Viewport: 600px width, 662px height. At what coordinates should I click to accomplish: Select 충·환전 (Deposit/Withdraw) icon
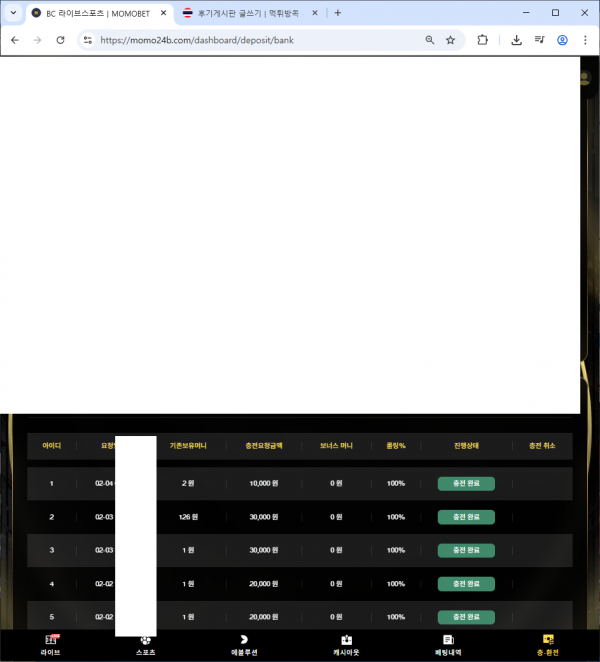coord(547,640)
